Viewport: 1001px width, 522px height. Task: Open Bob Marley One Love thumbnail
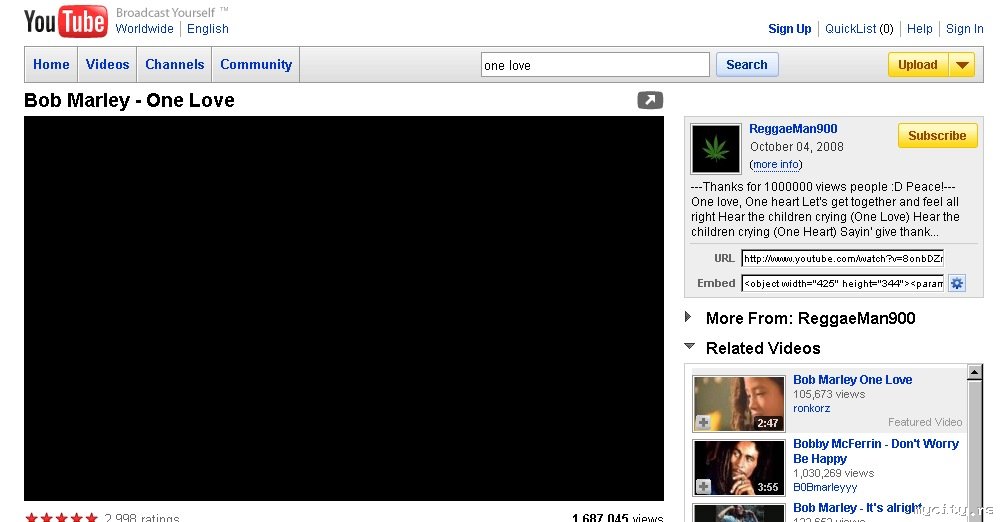click(x=739, y=404)
